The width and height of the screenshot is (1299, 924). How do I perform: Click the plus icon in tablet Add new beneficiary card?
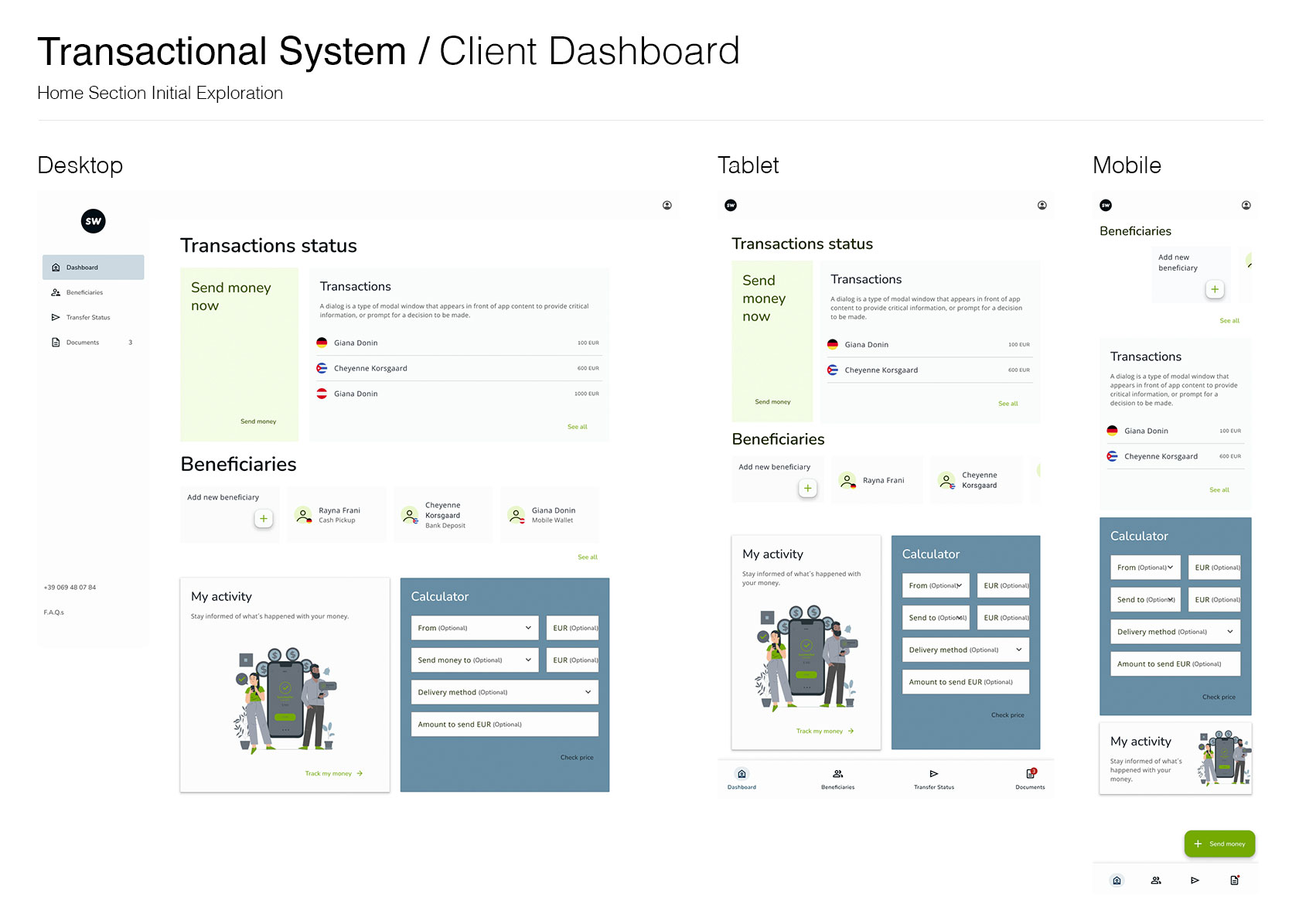coord(807,488)
